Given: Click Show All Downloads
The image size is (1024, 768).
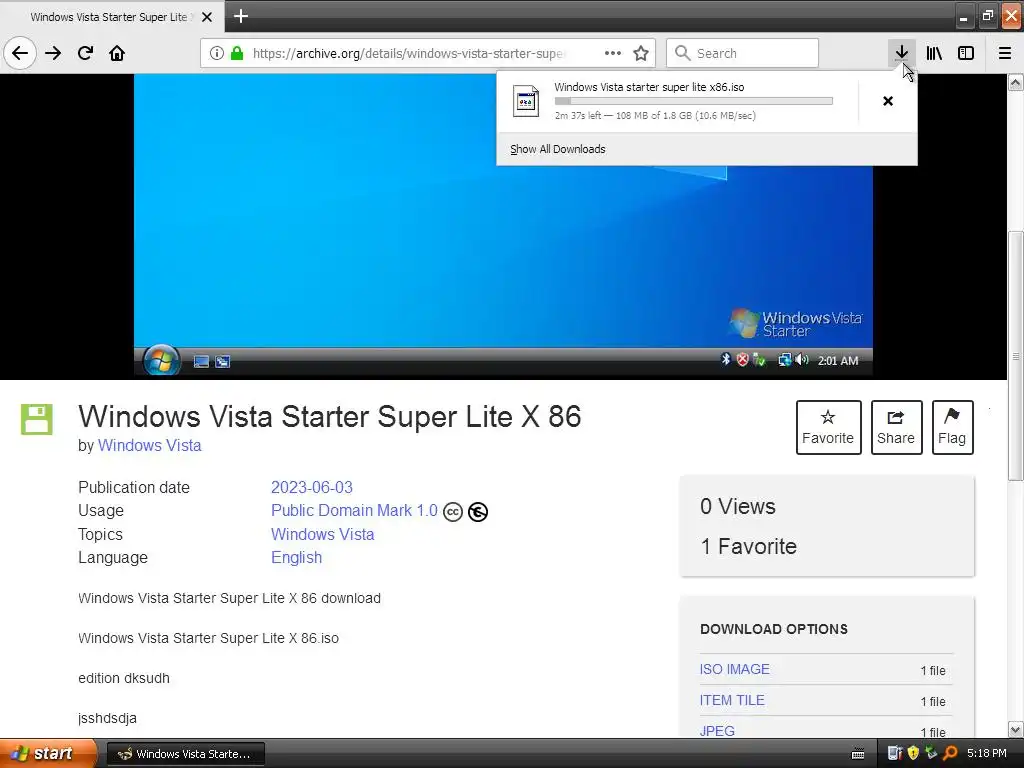Looking at the screenshot, I should [558, 149].
